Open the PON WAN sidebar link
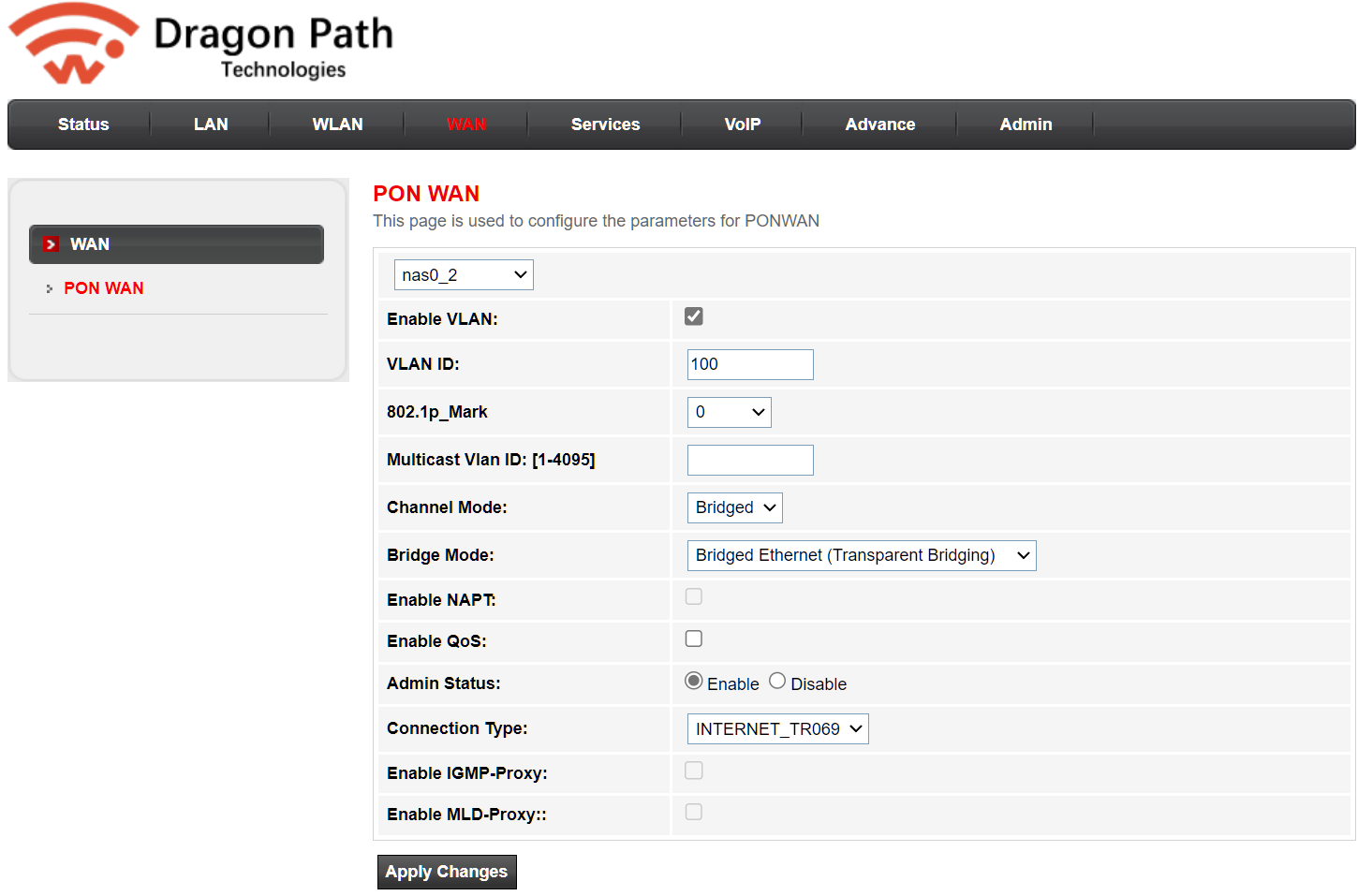Viewport: 1358px width, 896px height. click(x=103, y=288)
